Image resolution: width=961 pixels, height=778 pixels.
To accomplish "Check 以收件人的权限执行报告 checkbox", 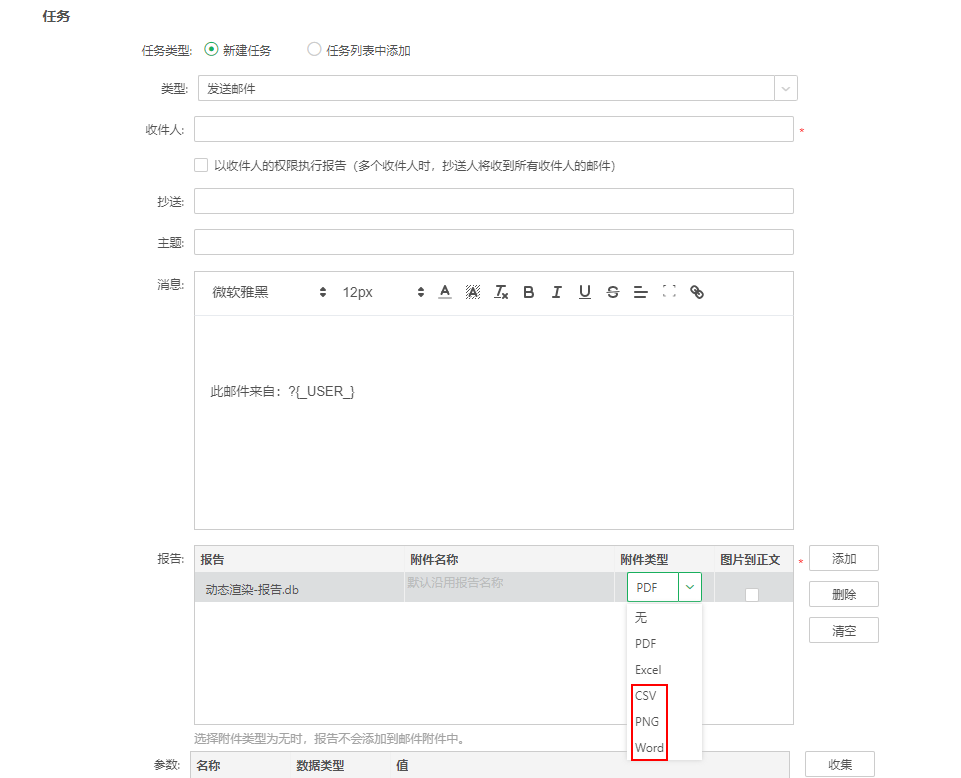I will [x=200, y=165].
